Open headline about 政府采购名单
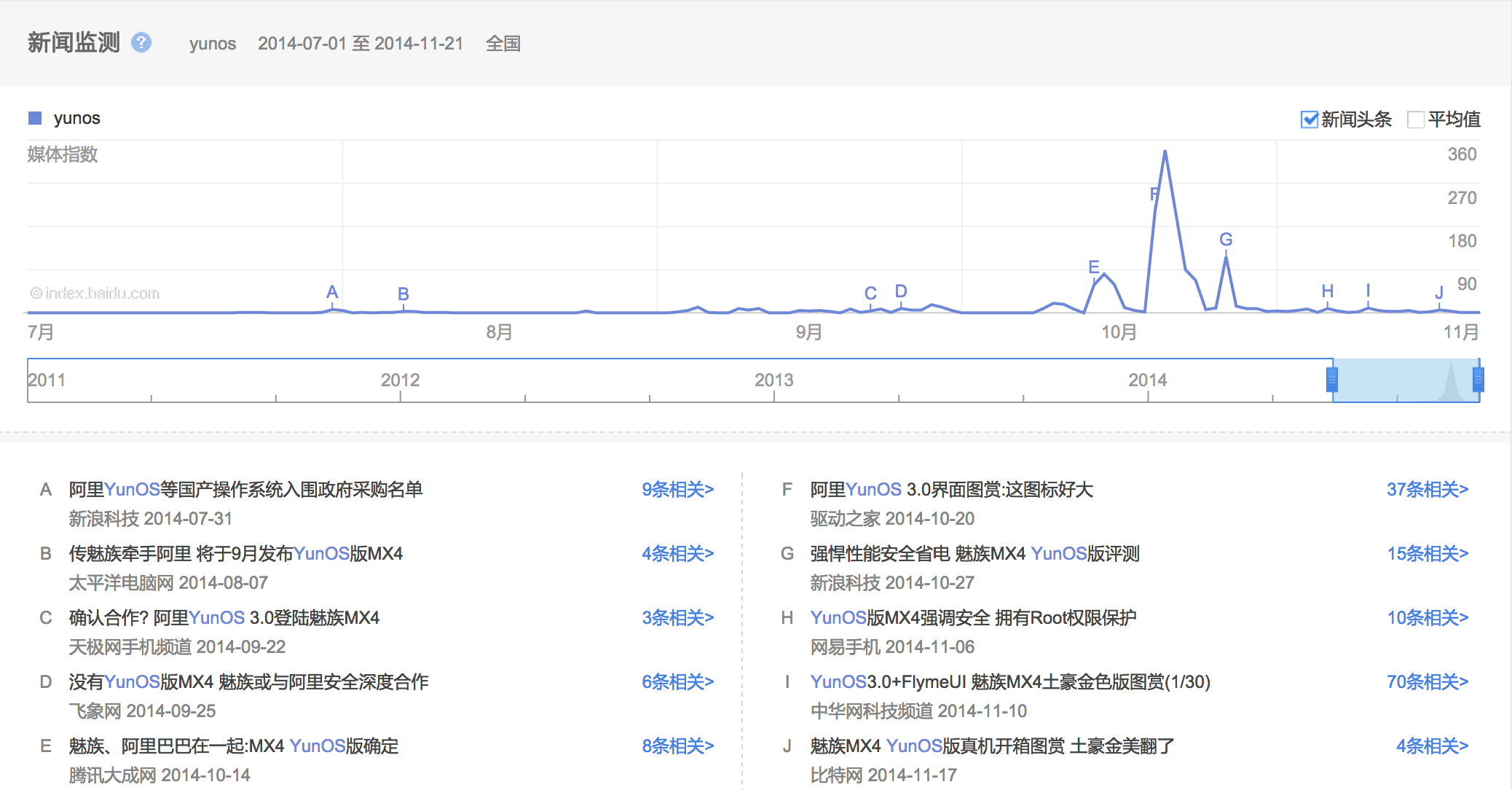 (x=245, y=490)
